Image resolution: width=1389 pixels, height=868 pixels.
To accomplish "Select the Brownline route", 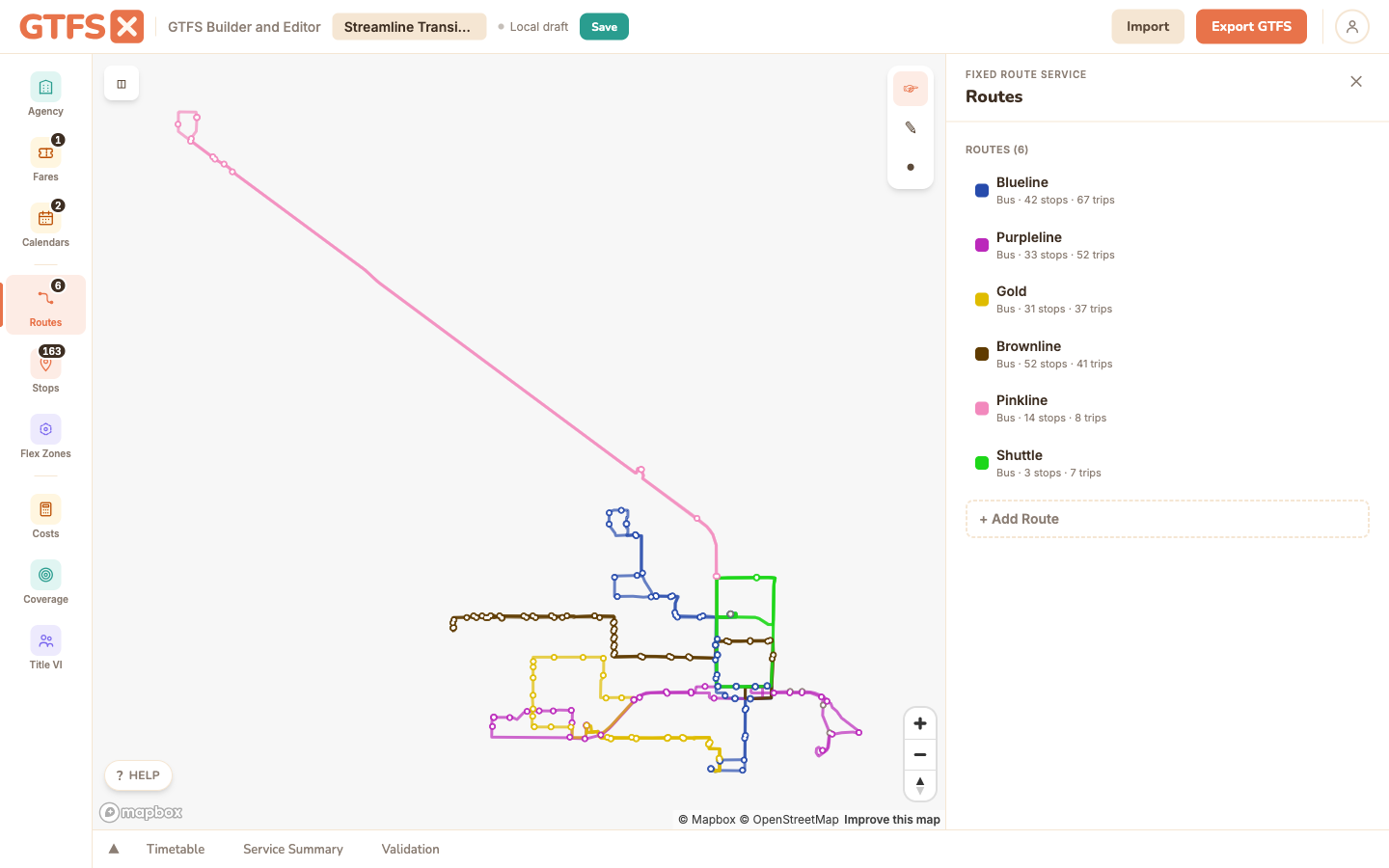I will coord(1167,354).
